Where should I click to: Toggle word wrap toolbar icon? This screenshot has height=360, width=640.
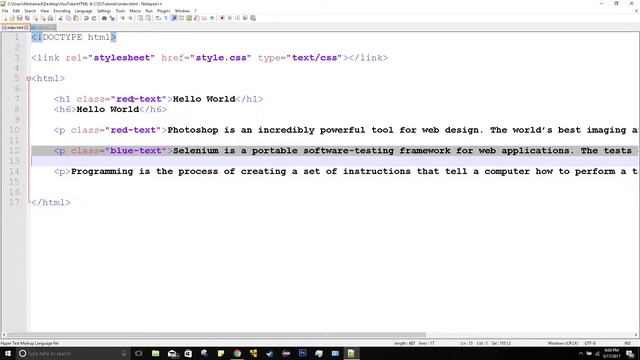point(158,18)
